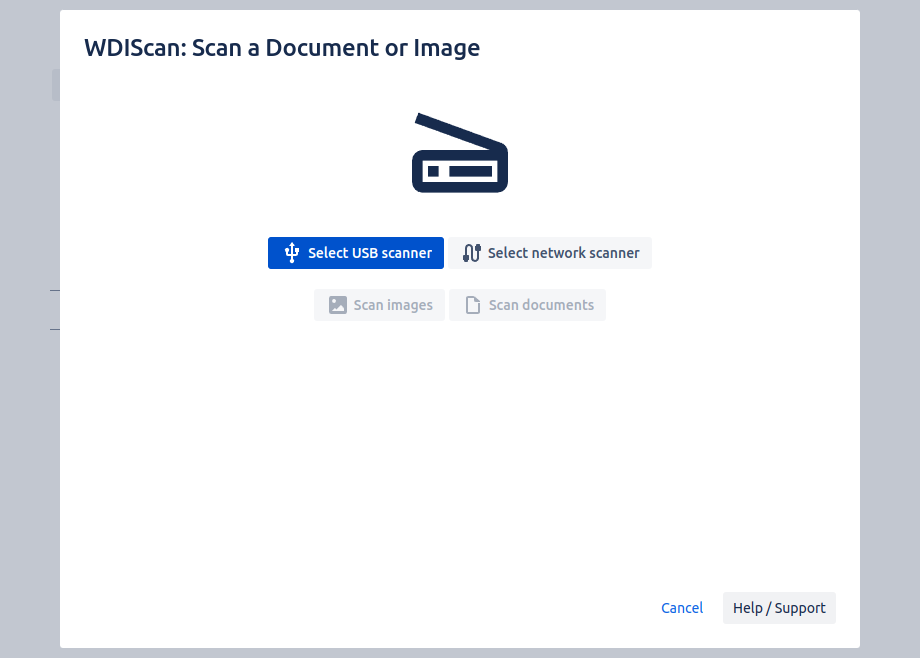920x658 pixels.
Task: Cancel the WDIScan dialog
Action: click(x=682, y=608)
